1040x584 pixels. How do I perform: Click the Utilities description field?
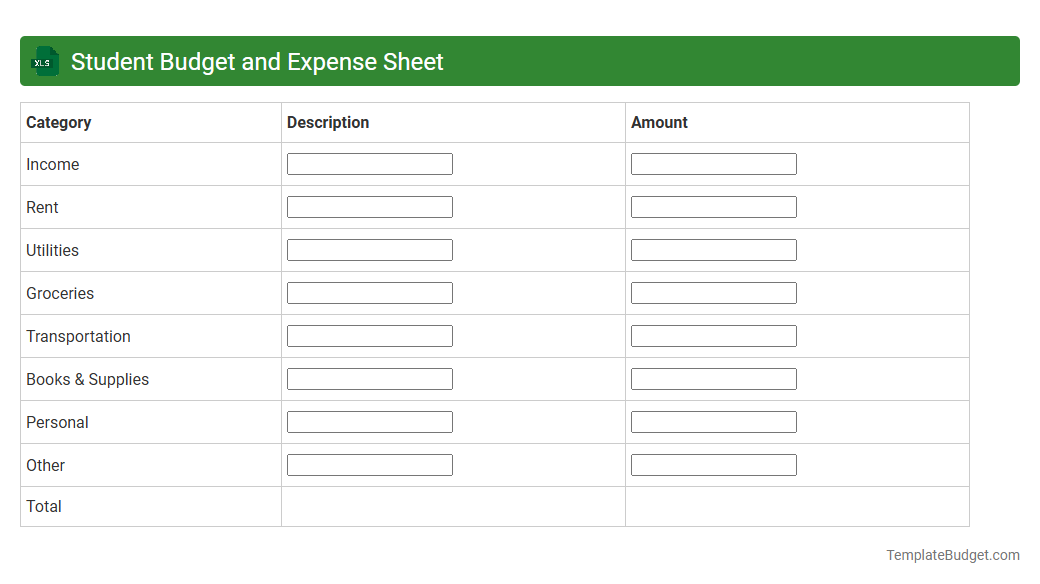[x=369, y=249]
